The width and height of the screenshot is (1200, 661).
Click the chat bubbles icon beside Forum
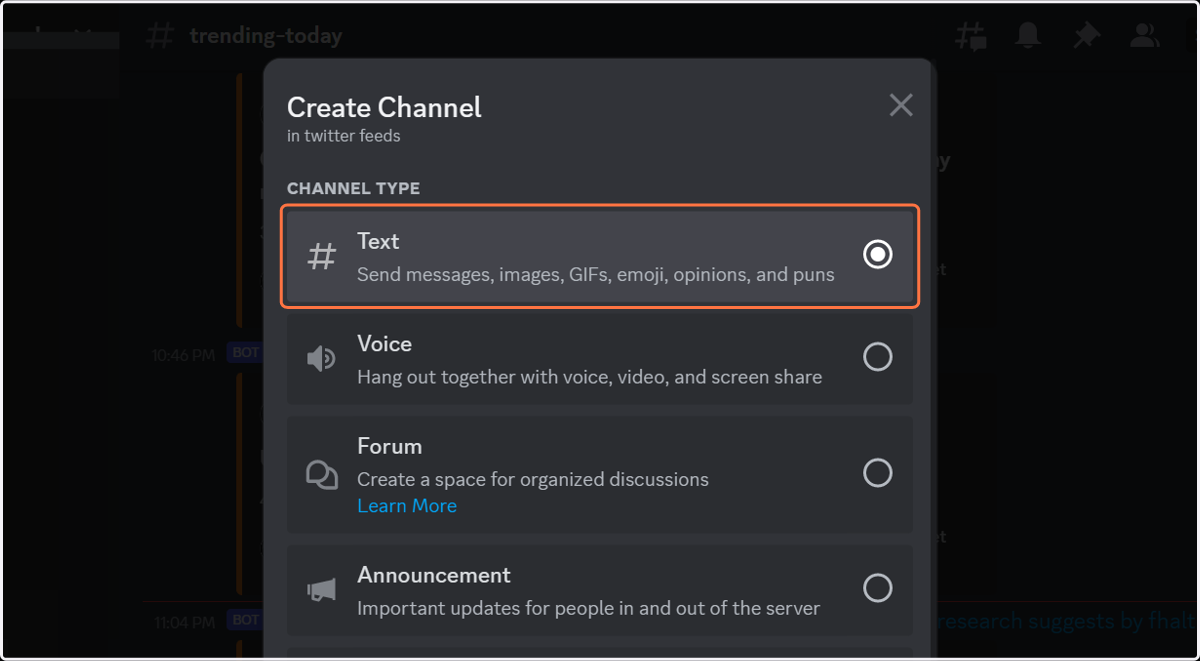point(321,474)
